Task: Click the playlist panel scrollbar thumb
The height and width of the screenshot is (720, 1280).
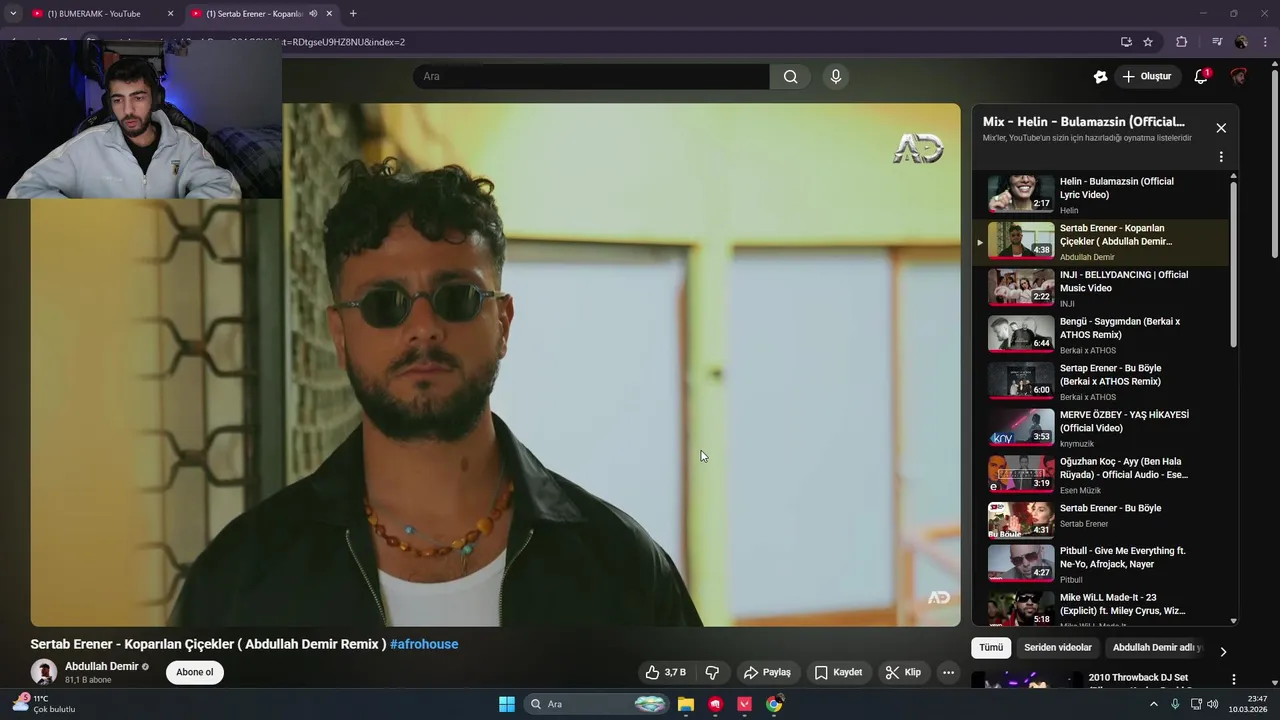Action: tap(1234, 264)
